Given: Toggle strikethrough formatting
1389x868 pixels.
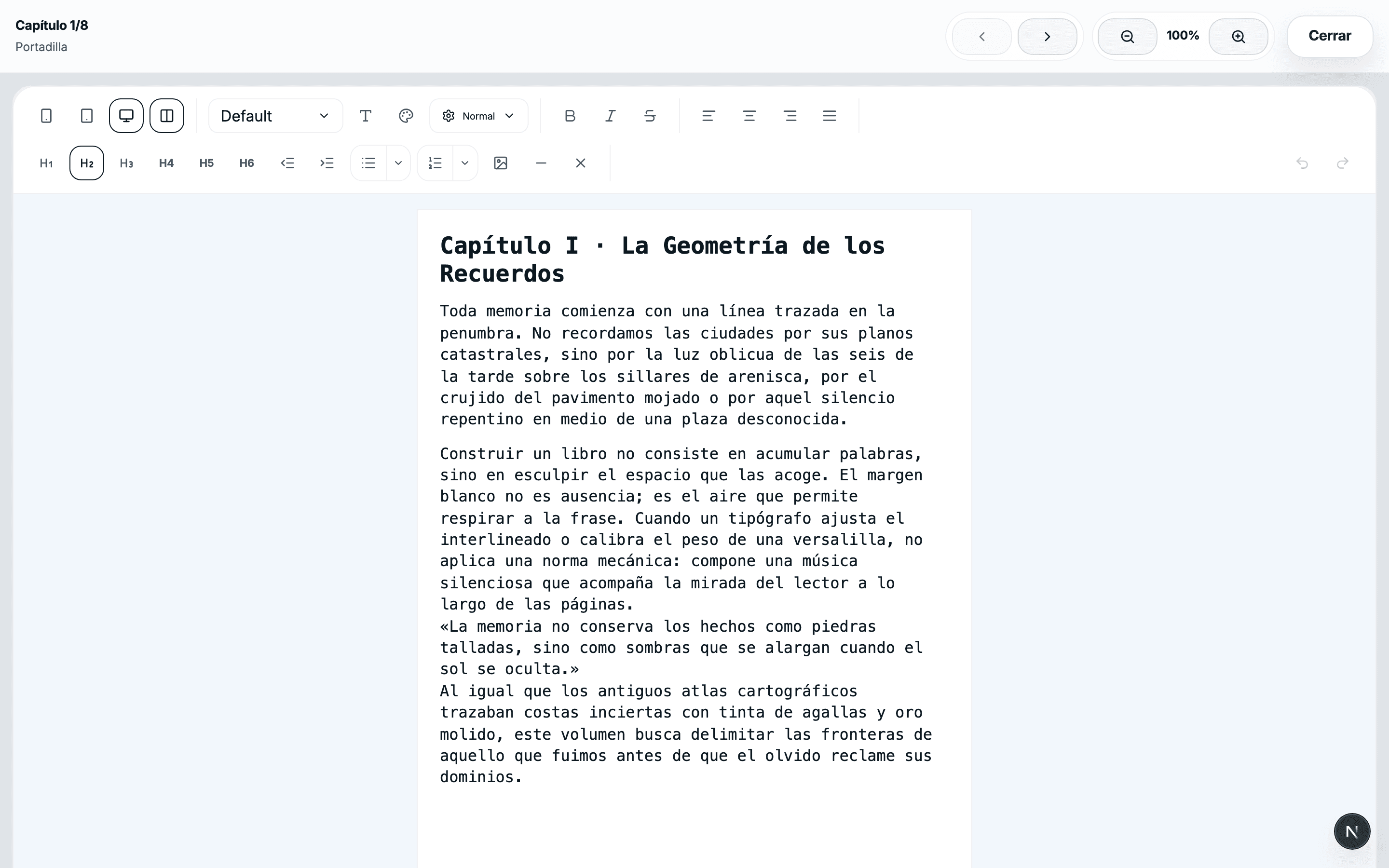Looking at the screenshot, I should (x=650, y=116).
